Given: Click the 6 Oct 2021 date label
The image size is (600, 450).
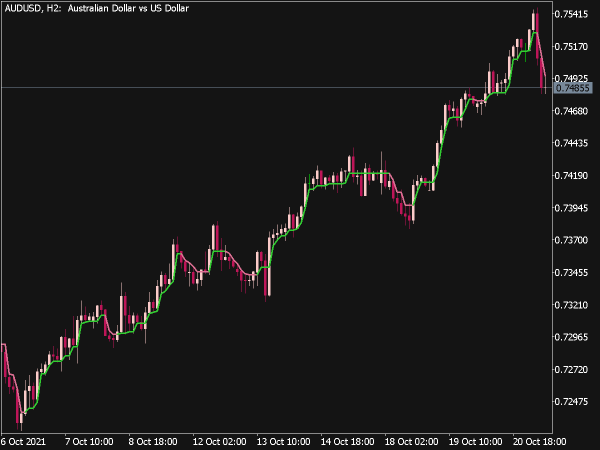Looking at the screenshot, I should 23,441.
